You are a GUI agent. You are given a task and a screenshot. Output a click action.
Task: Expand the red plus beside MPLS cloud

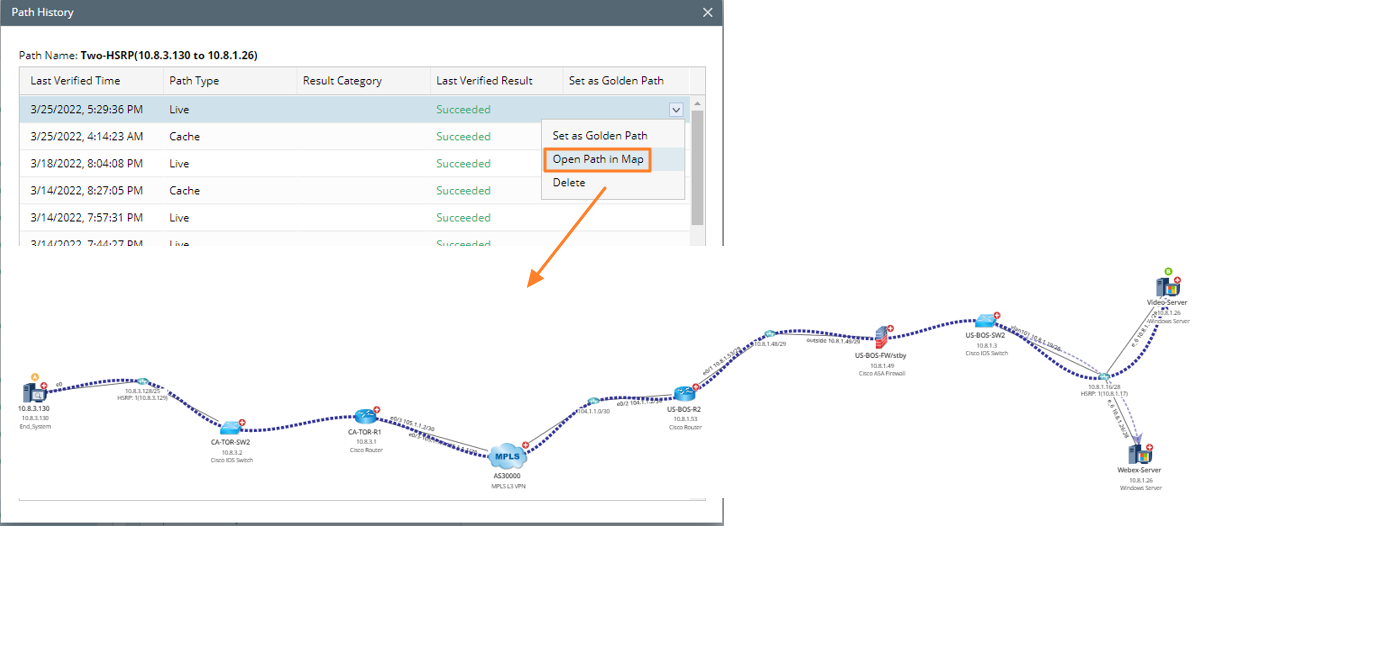pyautogui.click(x=525, y=445)
